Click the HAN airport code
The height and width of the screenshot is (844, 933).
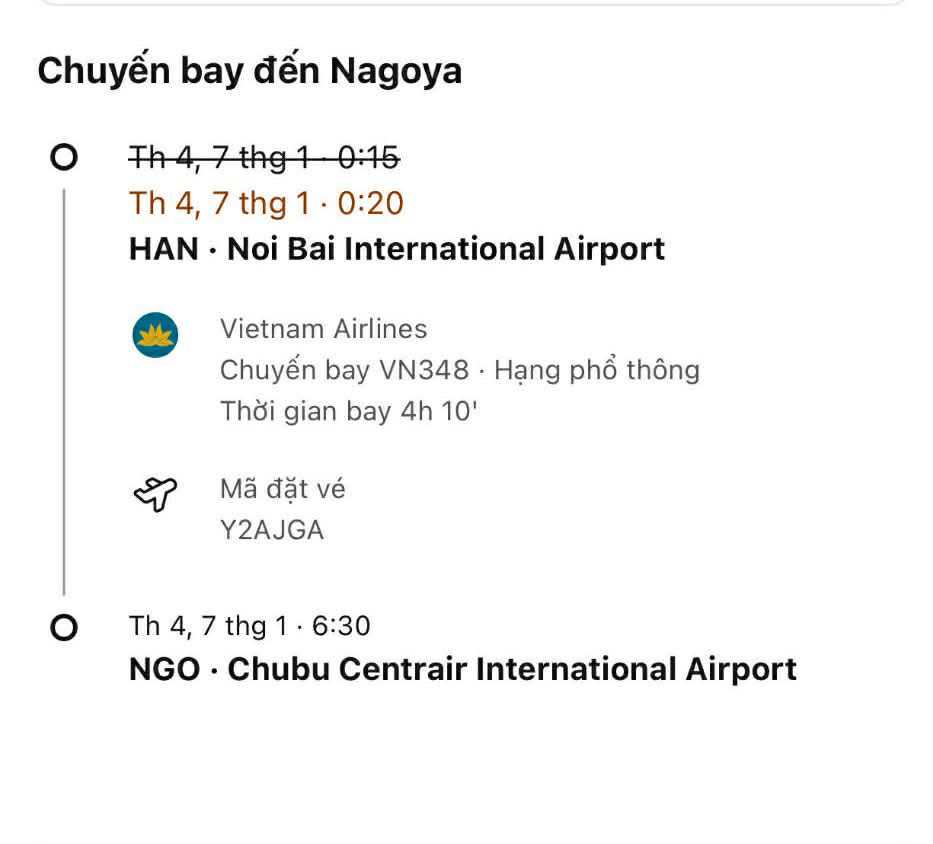(x=163, y=249)
